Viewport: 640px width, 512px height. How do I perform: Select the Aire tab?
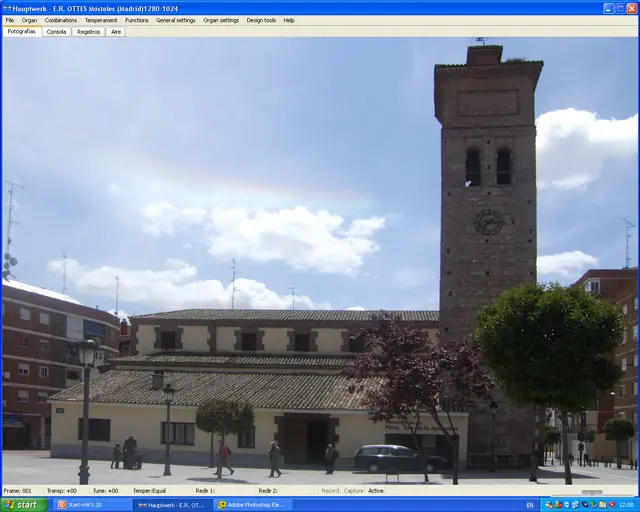[x=116, y=32]
